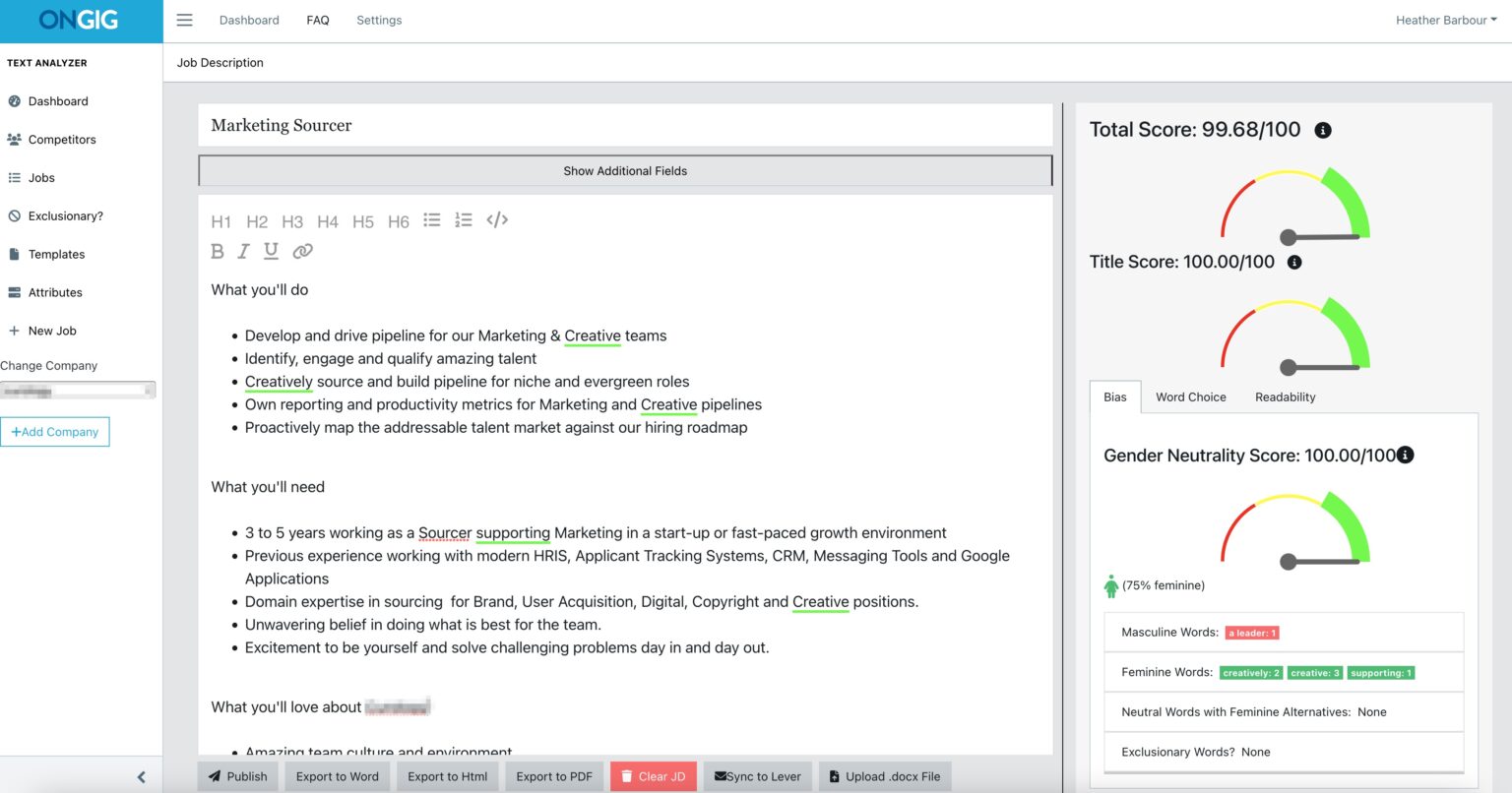Expand the hamburger navigation menu

[x=184, y=19]
